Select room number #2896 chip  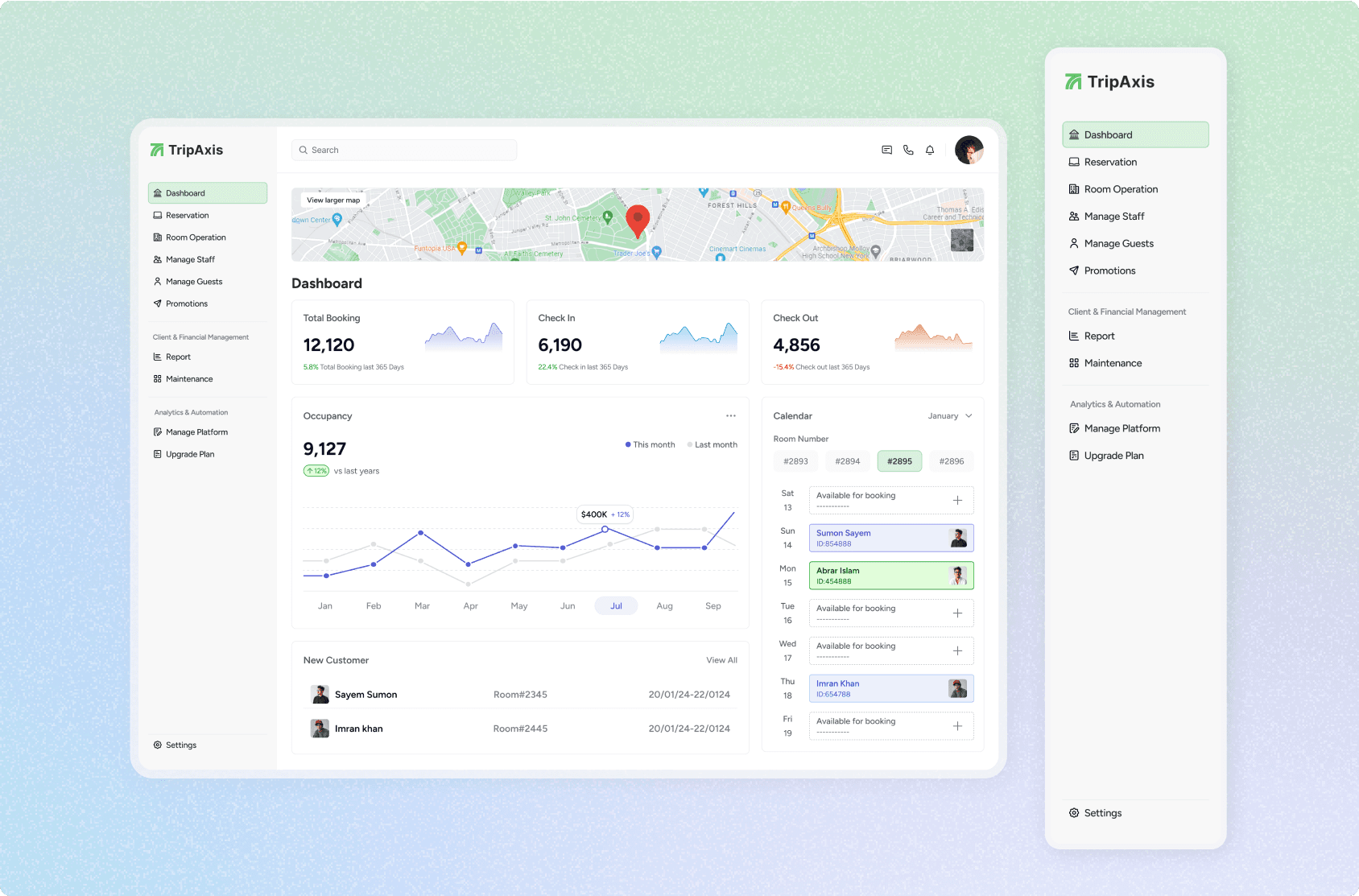(x=952, y=461)
